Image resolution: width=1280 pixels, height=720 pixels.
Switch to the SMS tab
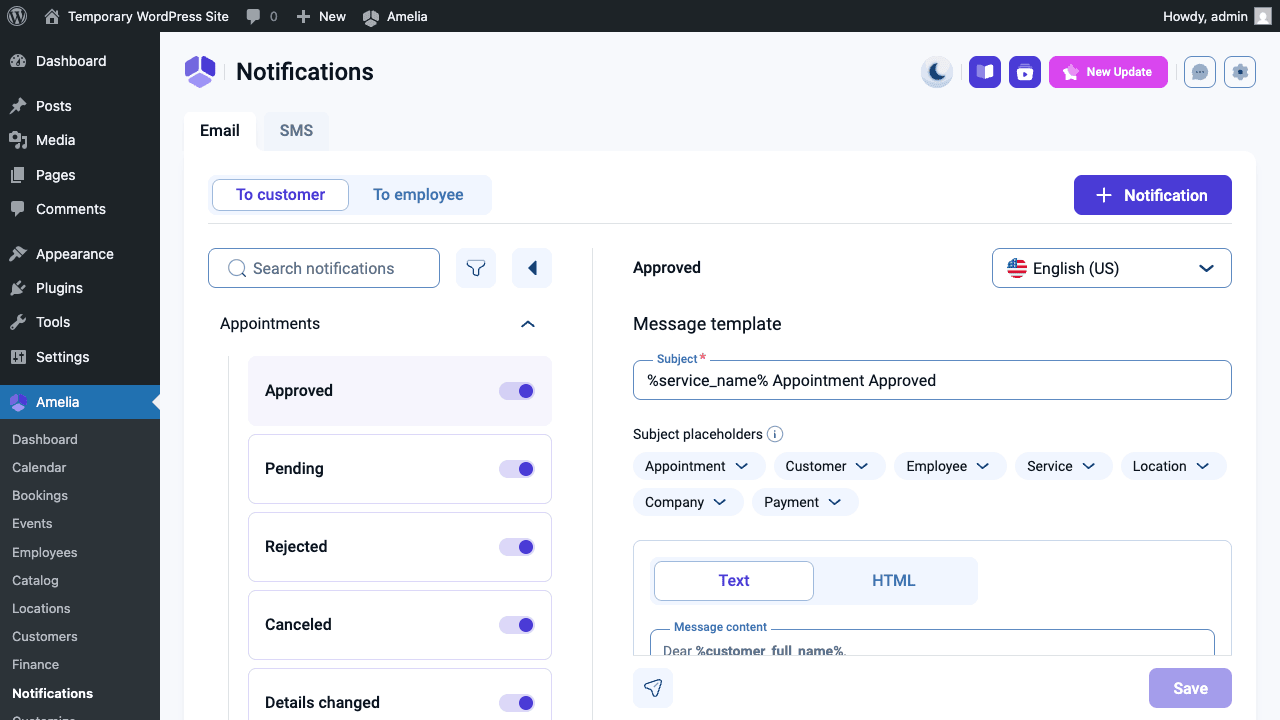(x=296, y=131)
